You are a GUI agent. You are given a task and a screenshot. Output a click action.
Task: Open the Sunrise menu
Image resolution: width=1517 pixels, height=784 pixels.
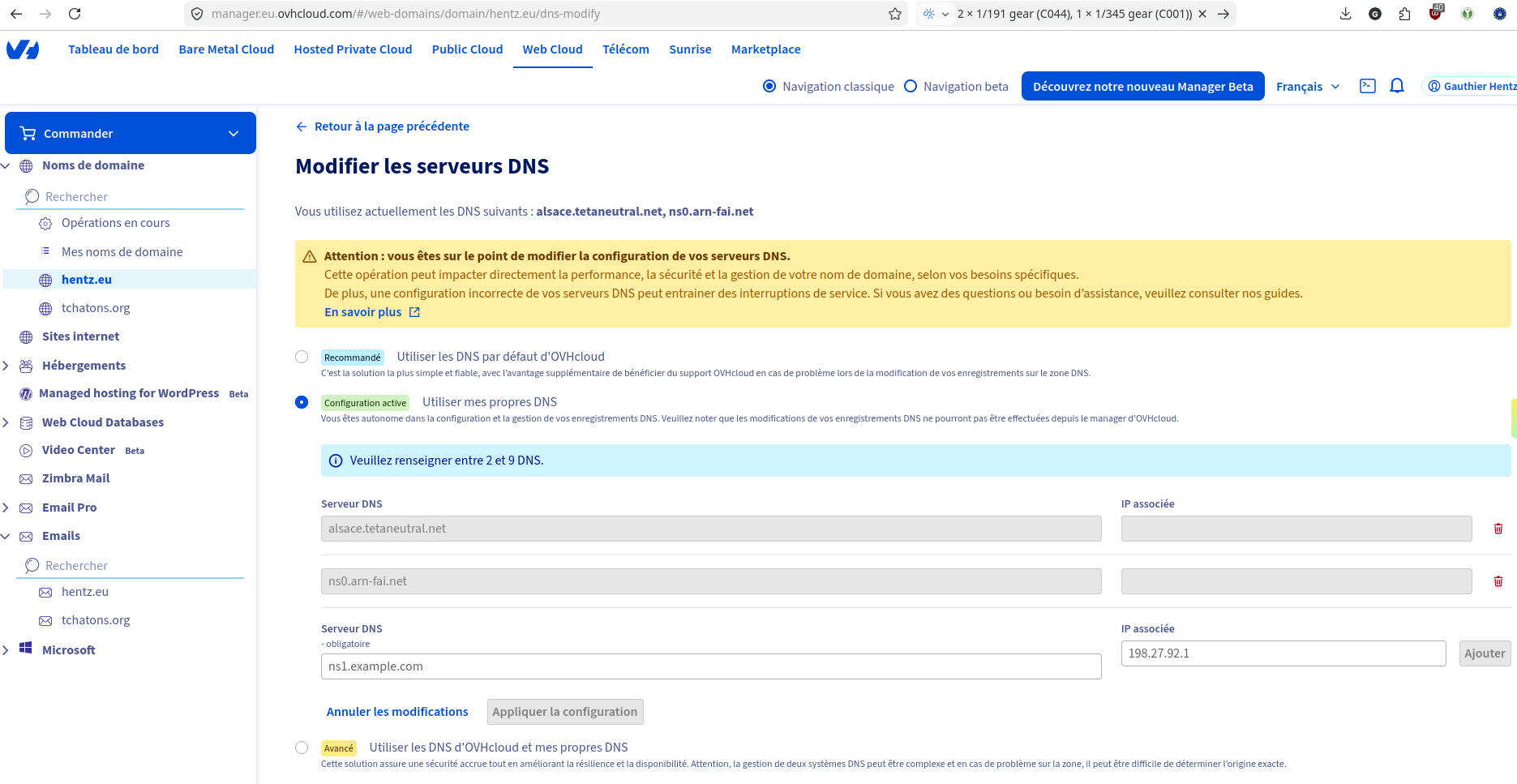(x=690, y=49)
